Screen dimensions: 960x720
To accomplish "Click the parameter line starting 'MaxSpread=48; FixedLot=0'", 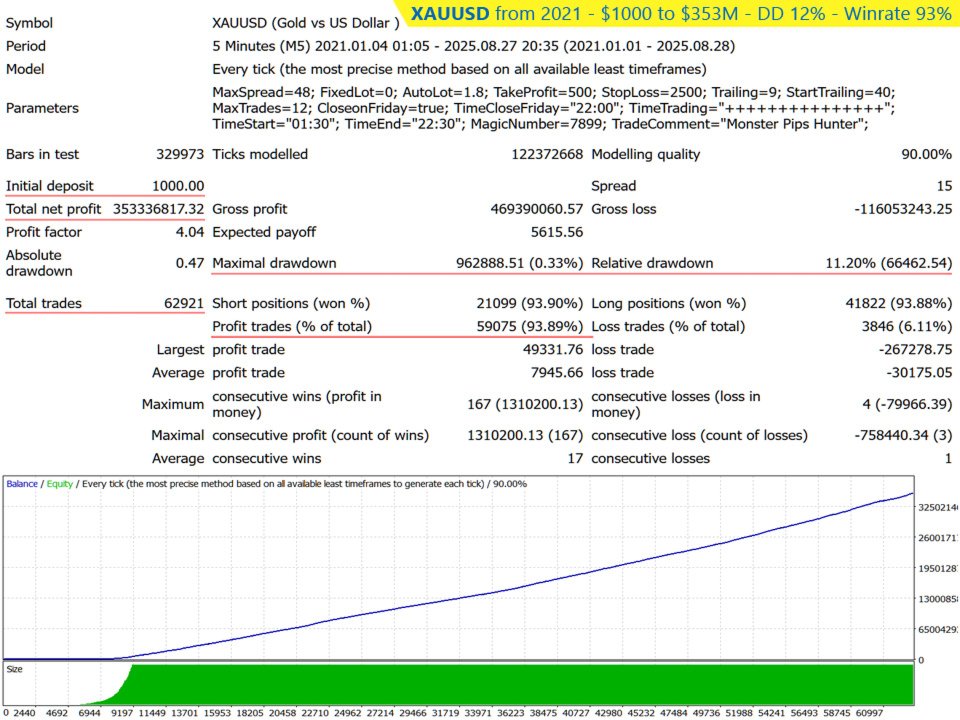I will click(x=553, y=92).
